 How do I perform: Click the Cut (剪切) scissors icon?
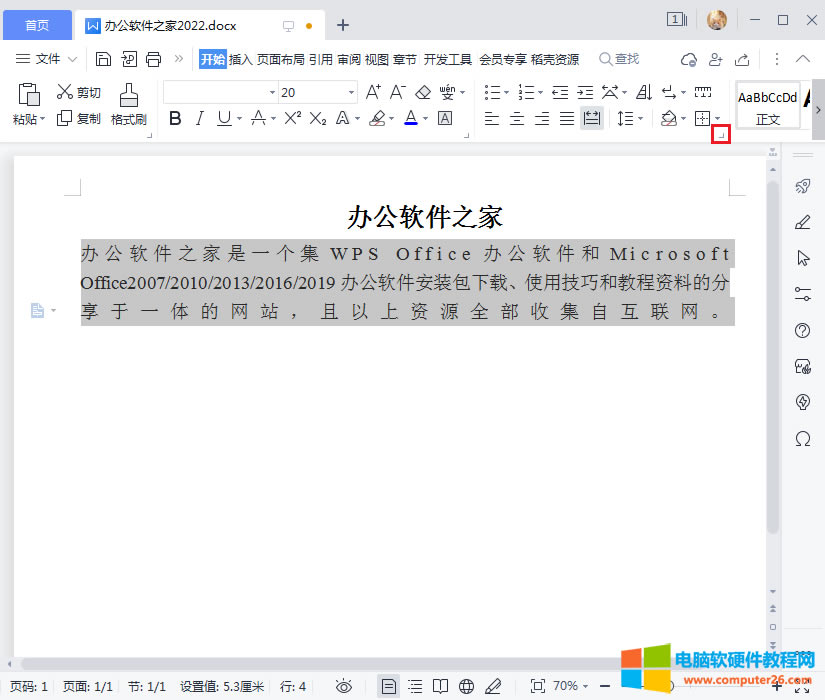(65, 92)
